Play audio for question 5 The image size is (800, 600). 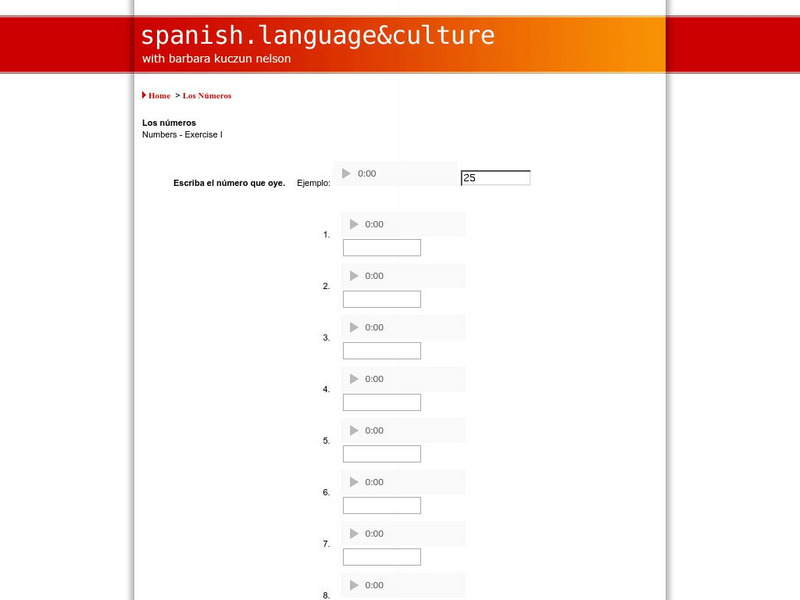pos(354,431)
